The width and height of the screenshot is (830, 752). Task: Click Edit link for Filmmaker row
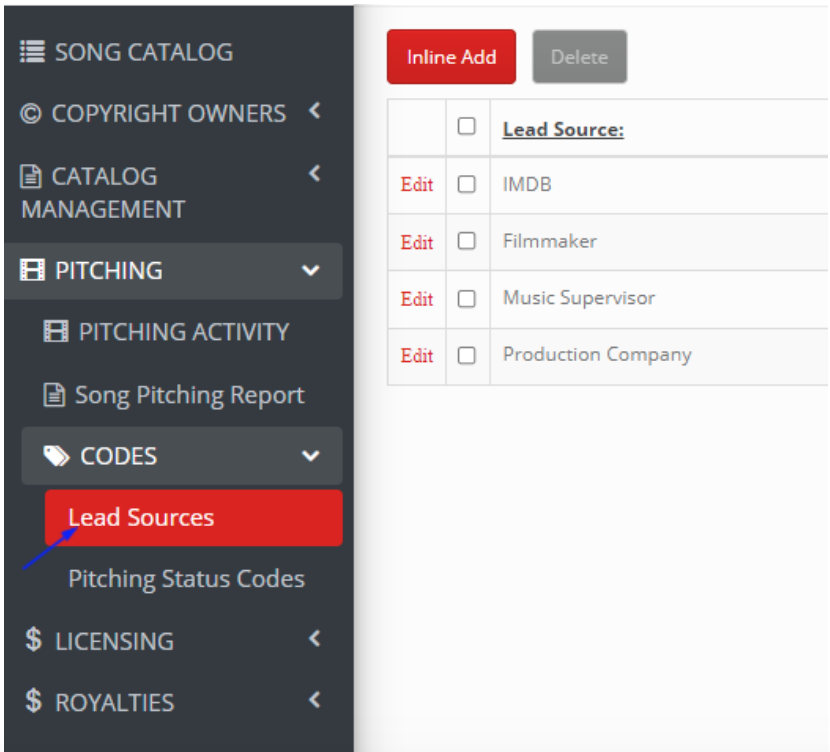[x=417, y=242]
